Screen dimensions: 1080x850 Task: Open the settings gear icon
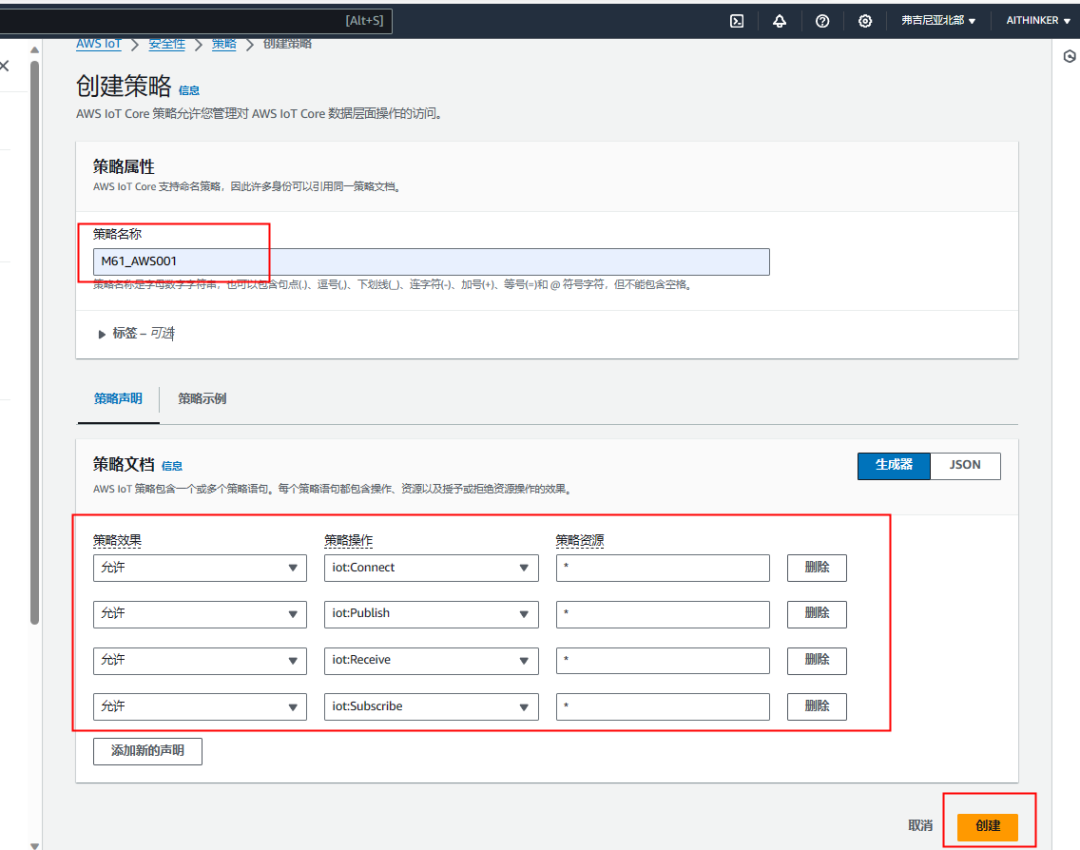click(864, 21)
